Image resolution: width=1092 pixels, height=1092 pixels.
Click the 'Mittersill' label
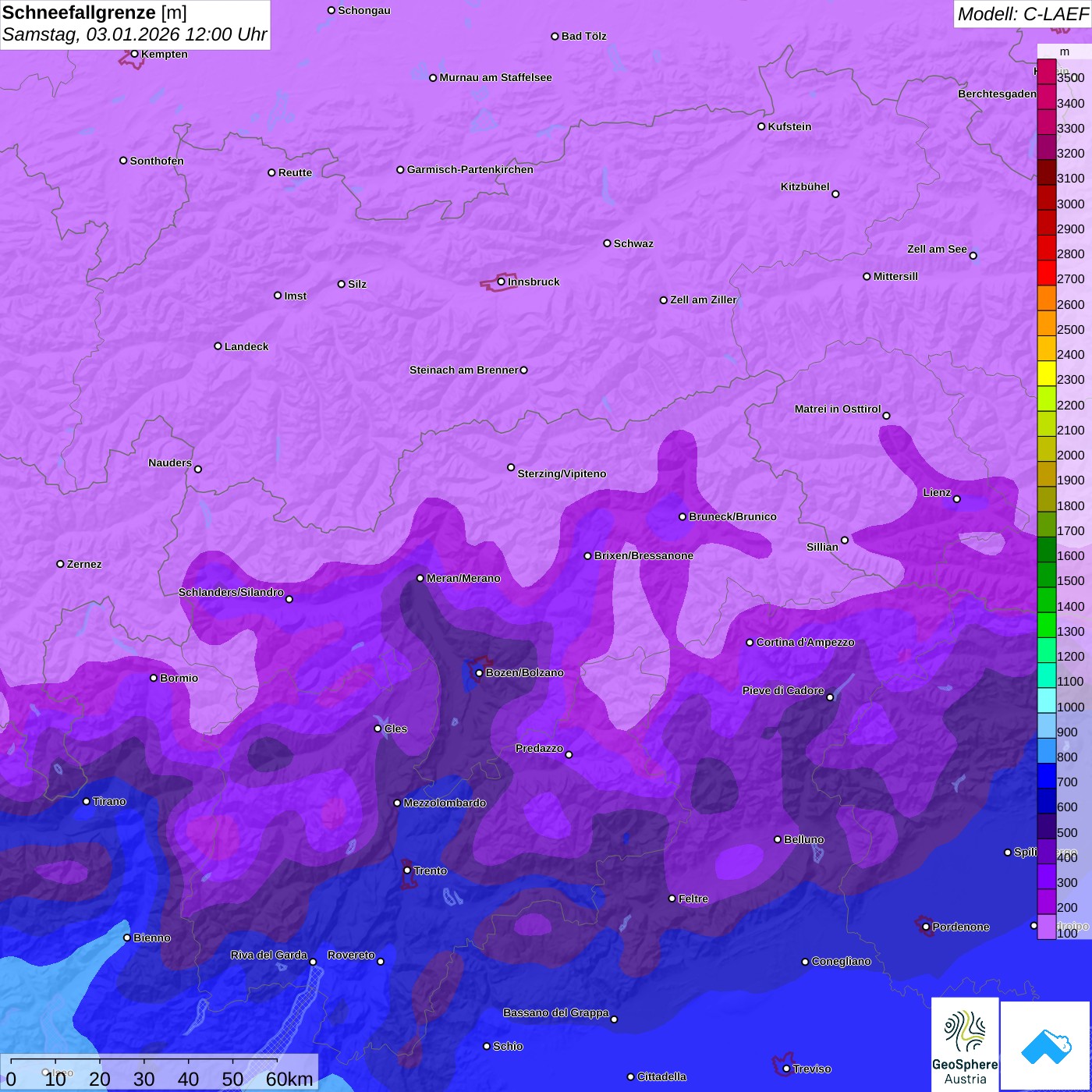click(x=895, y=276)
